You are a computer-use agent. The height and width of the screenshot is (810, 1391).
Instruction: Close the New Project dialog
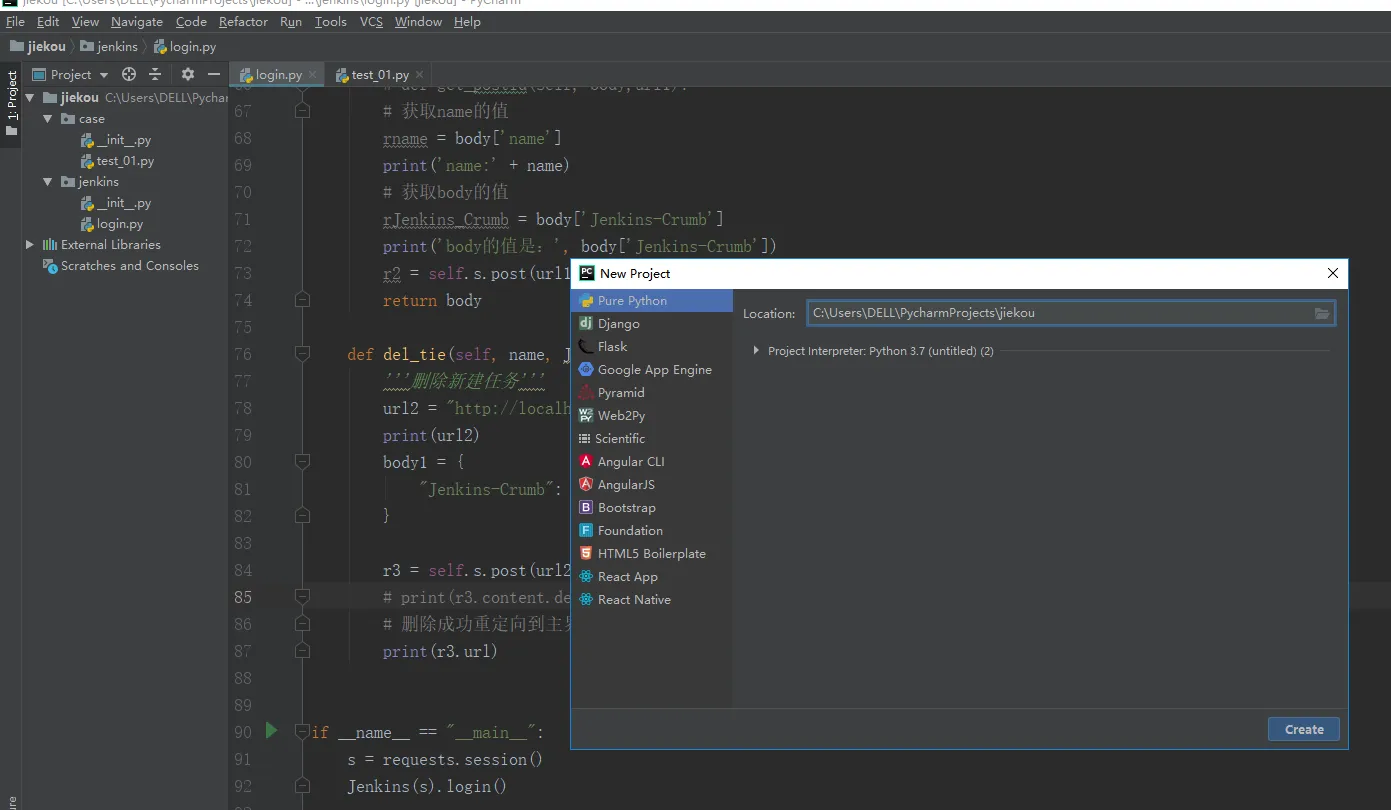point(1332,273)
